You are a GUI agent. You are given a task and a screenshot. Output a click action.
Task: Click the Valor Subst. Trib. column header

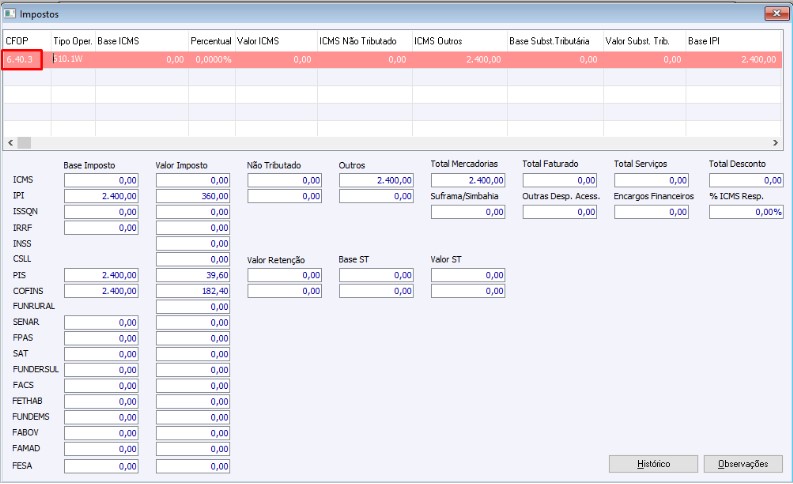(644, 41)
